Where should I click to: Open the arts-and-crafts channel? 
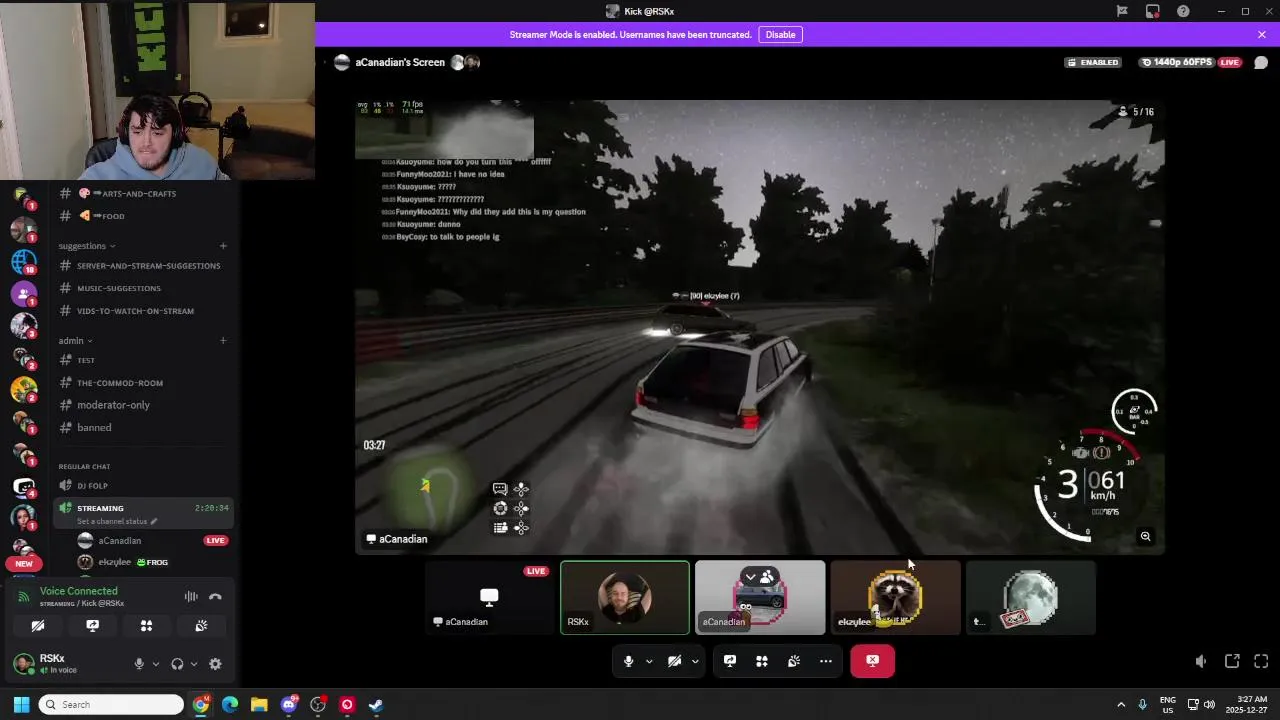142,193
